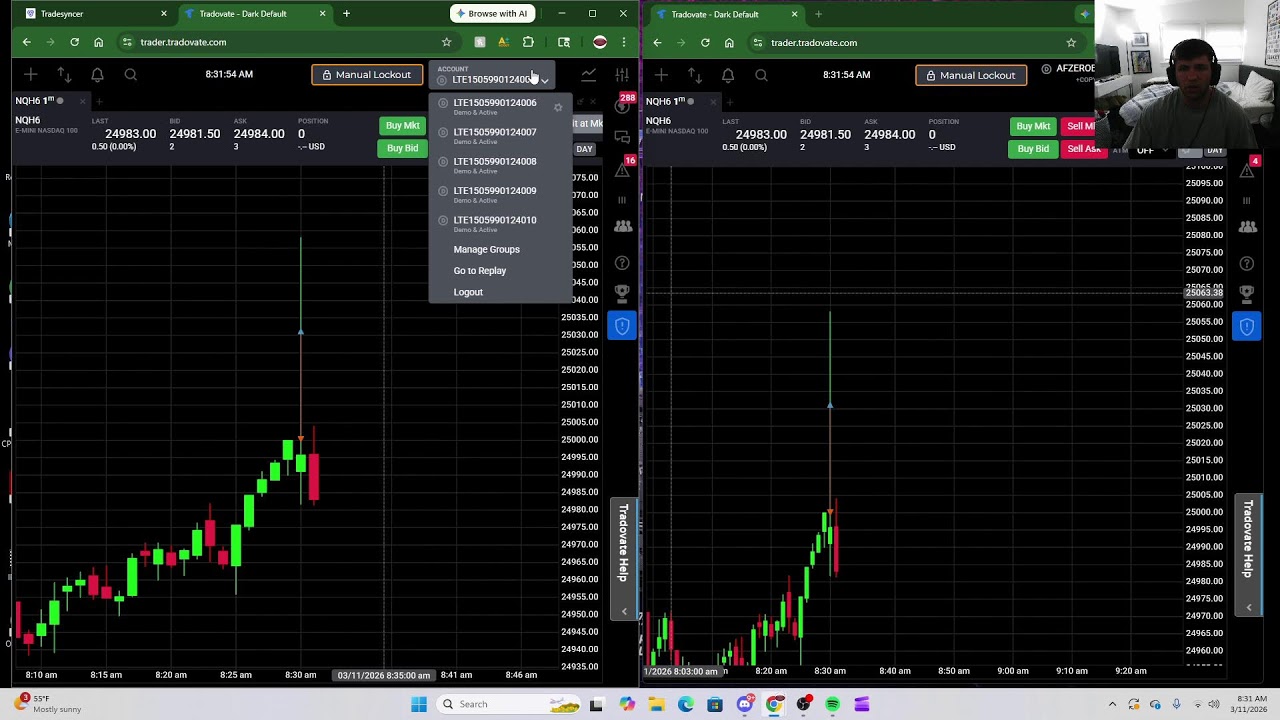1280x720 pixels.
Task: Open new tab in right browser window
Action: 818,14
